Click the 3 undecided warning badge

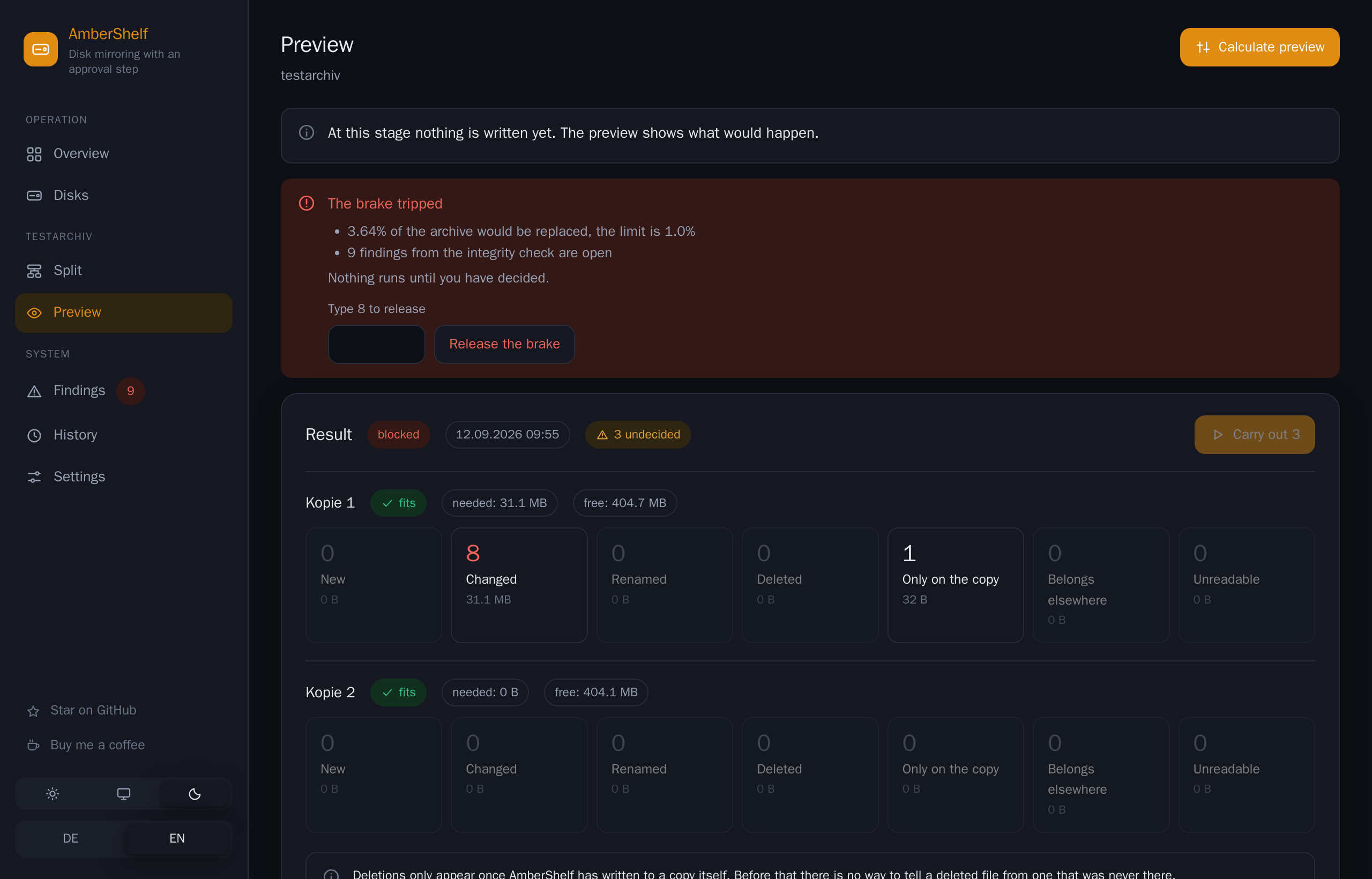(x=638, y=435)
